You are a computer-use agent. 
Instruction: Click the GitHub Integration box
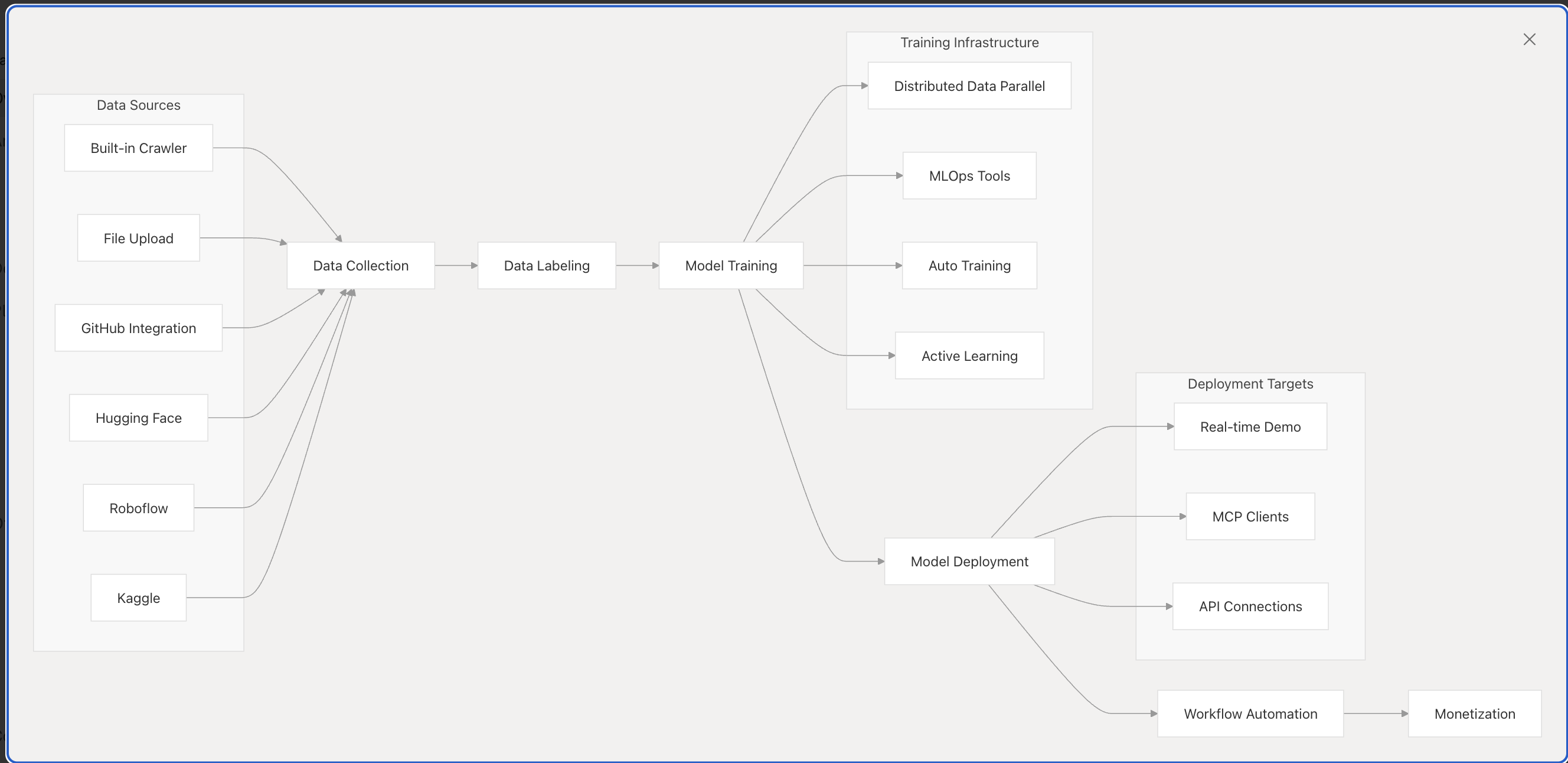pos(138,328)
